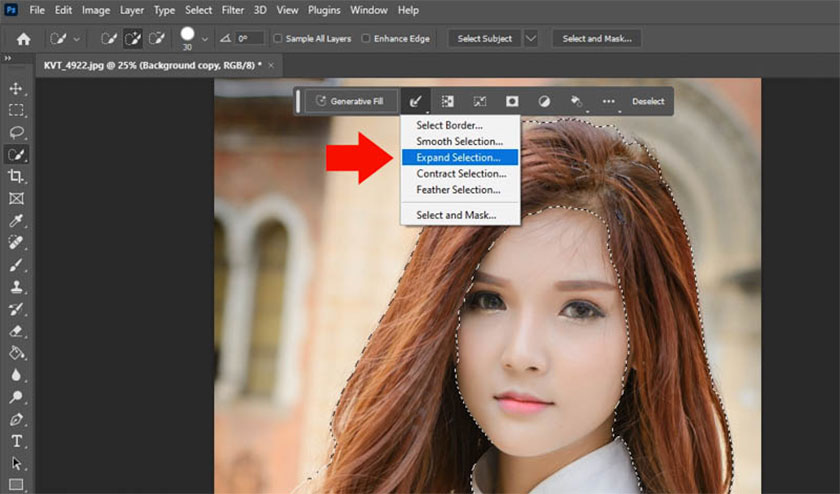Toggle the Enhance Edge checkbox
The image size is (840, 494).
366,39
